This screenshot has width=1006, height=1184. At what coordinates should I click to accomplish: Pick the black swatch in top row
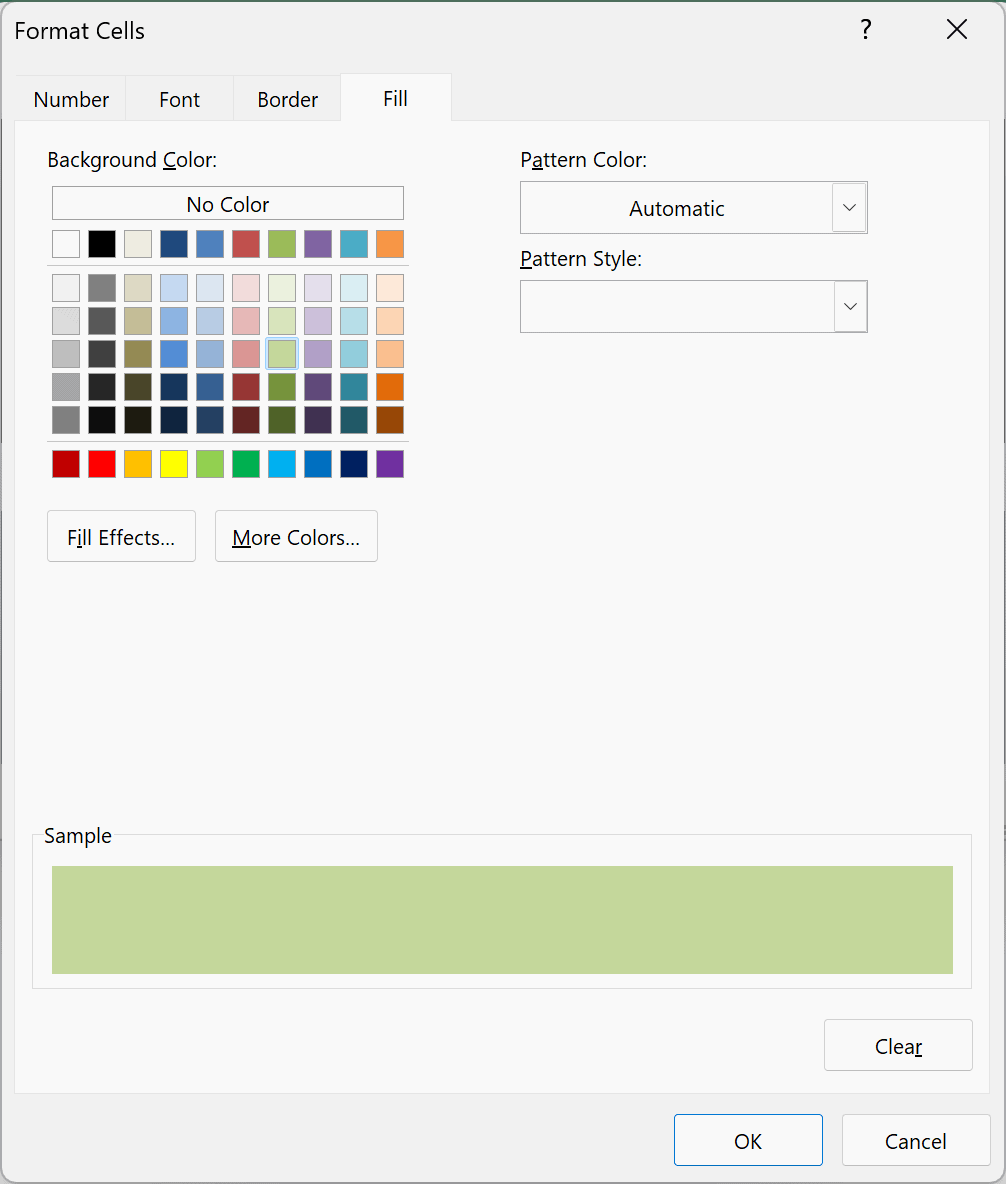pyautogui.click(x=102, y=244)
